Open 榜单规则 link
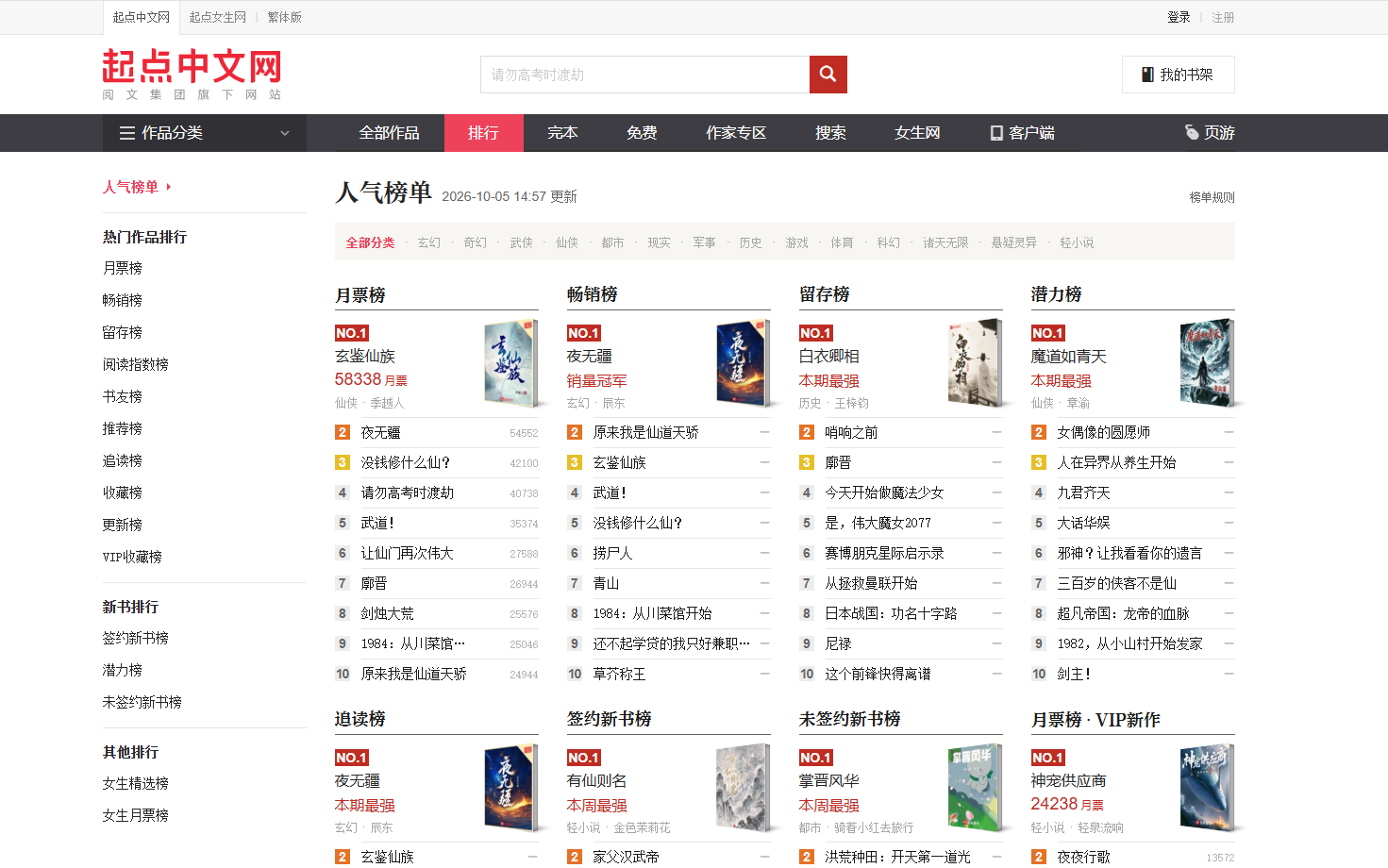Screen dimensions: 1388x868 point(1212,197)
